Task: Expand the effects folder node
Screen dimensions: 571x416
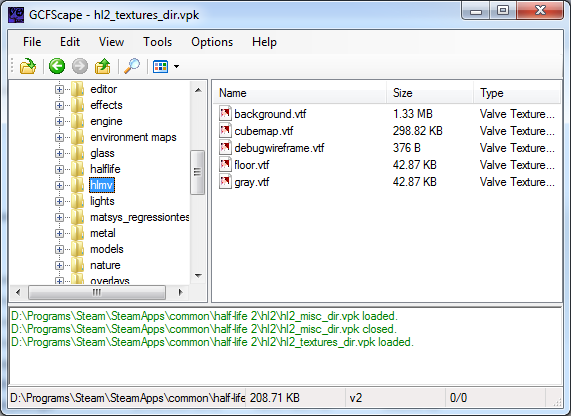Action: pyautogui.click(x=59, y=105)
